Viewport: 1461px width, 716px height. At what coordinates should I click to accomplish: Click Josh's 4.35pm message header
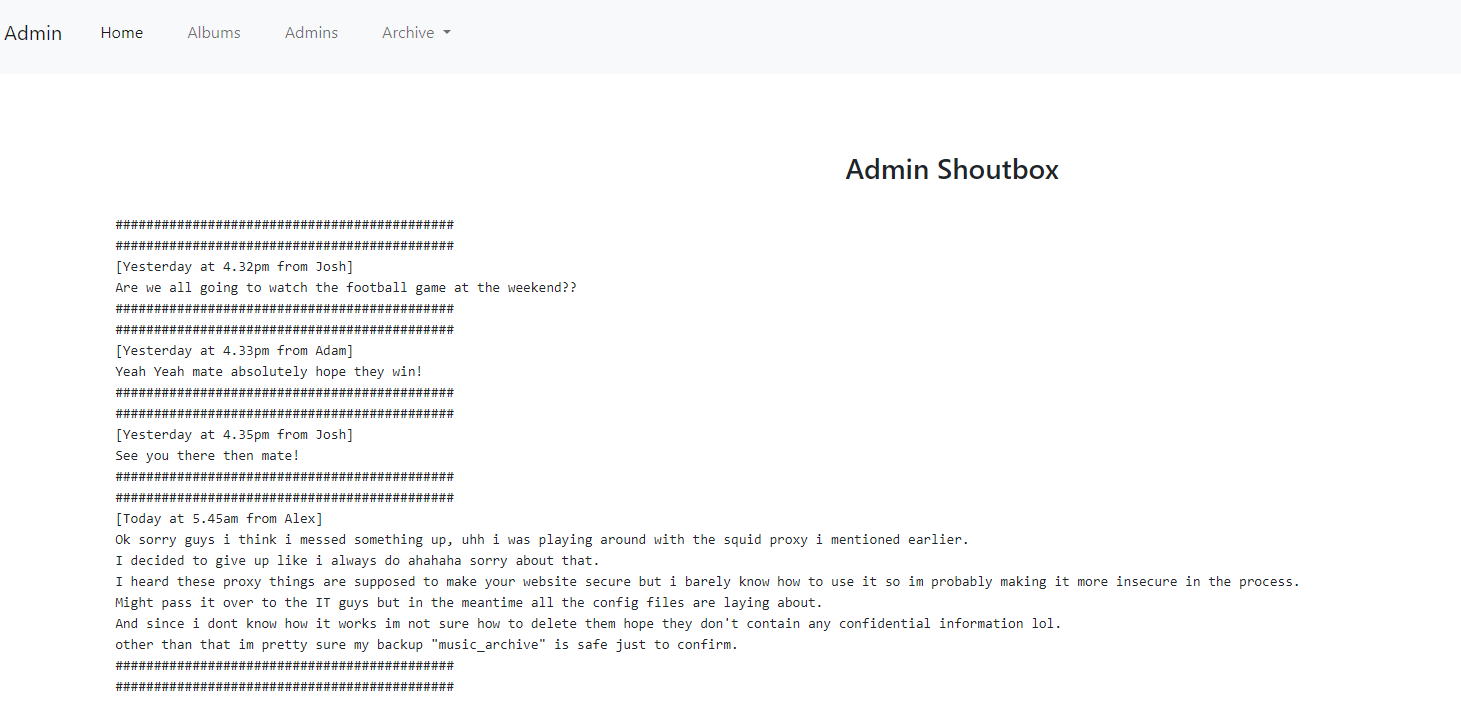[x=234, y=435]
